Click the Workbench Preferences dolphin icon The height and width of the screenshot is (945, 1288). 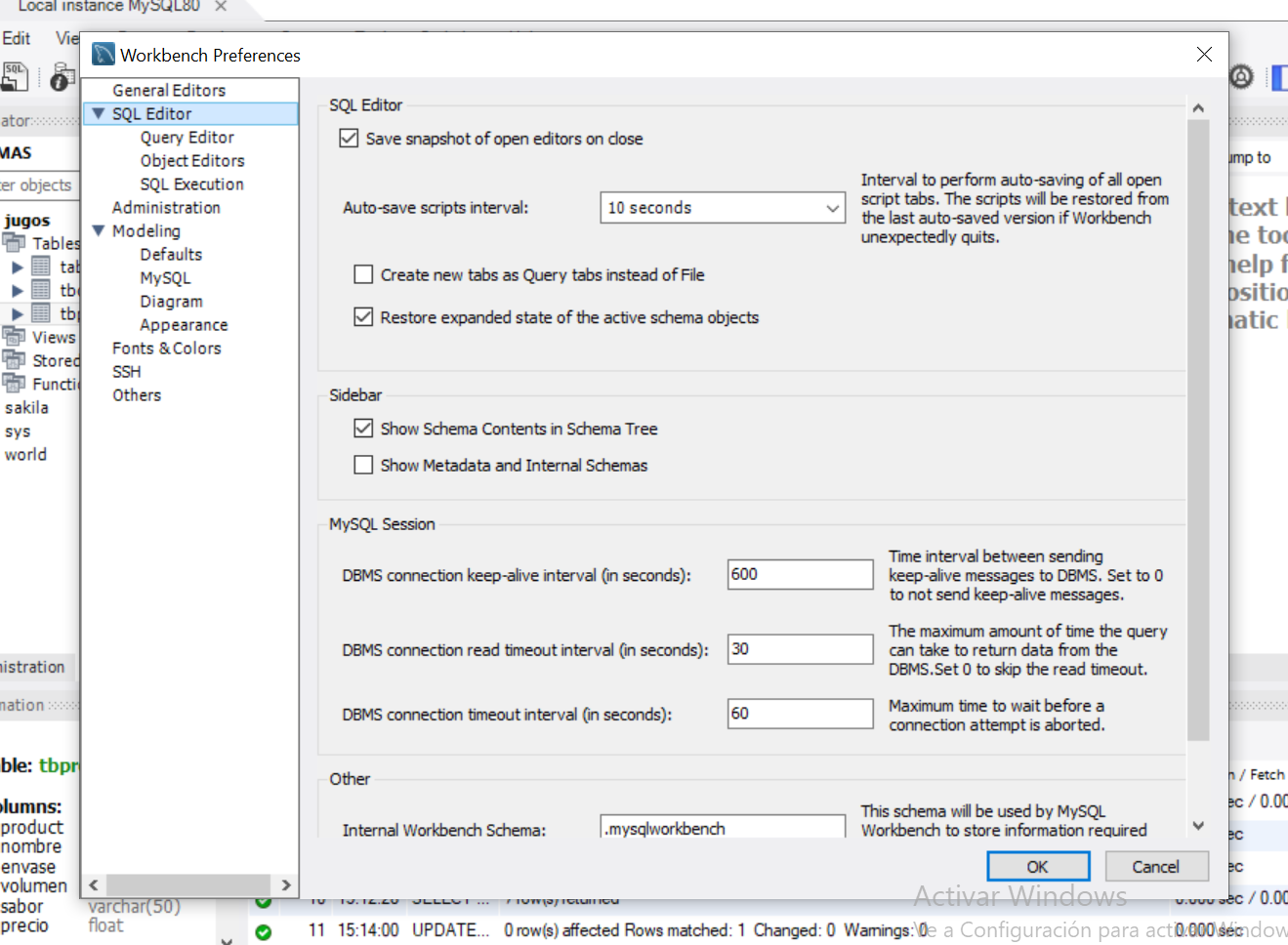coord(104,54)
